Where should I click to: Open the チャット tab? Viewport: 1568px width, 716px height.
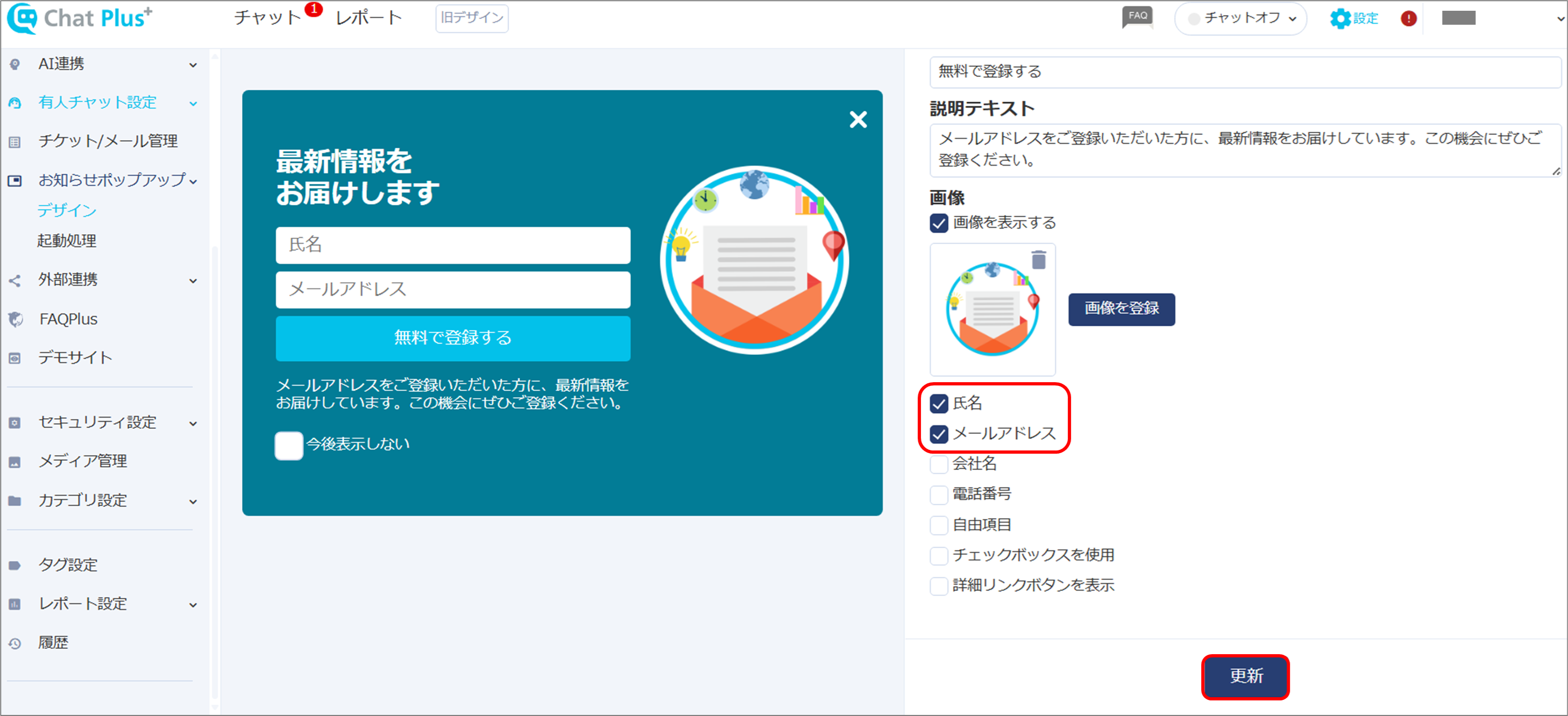click(x=268, y=18)
